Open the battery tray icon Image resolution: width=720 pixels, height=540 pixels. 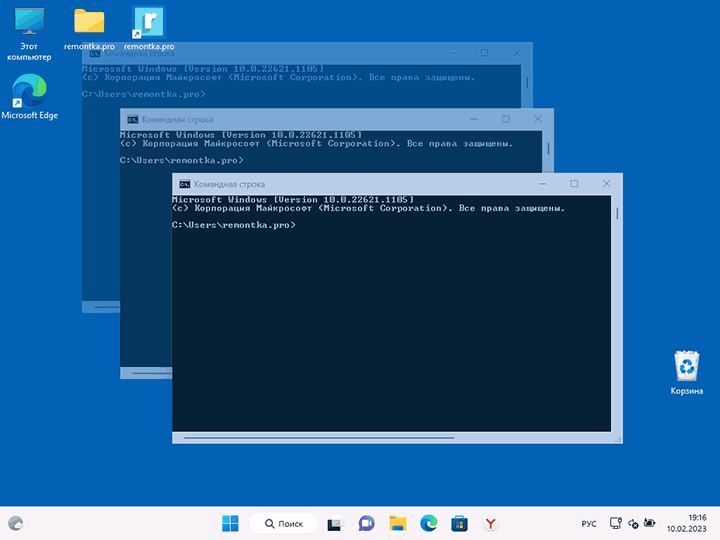click(x=649, y=523)
